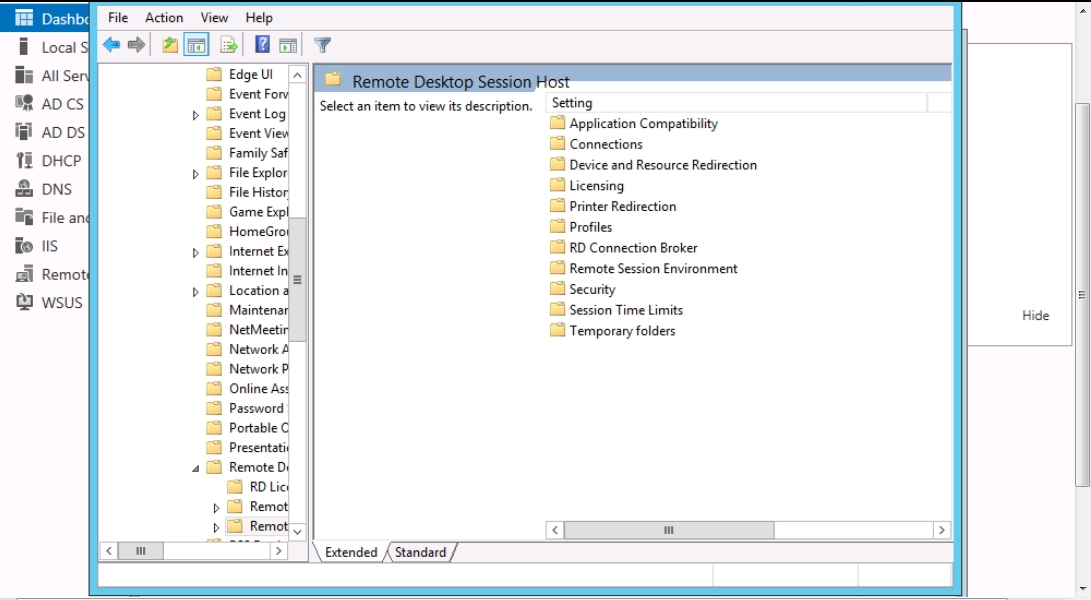Expand the Event Log tree node

(x=196, y=115)
